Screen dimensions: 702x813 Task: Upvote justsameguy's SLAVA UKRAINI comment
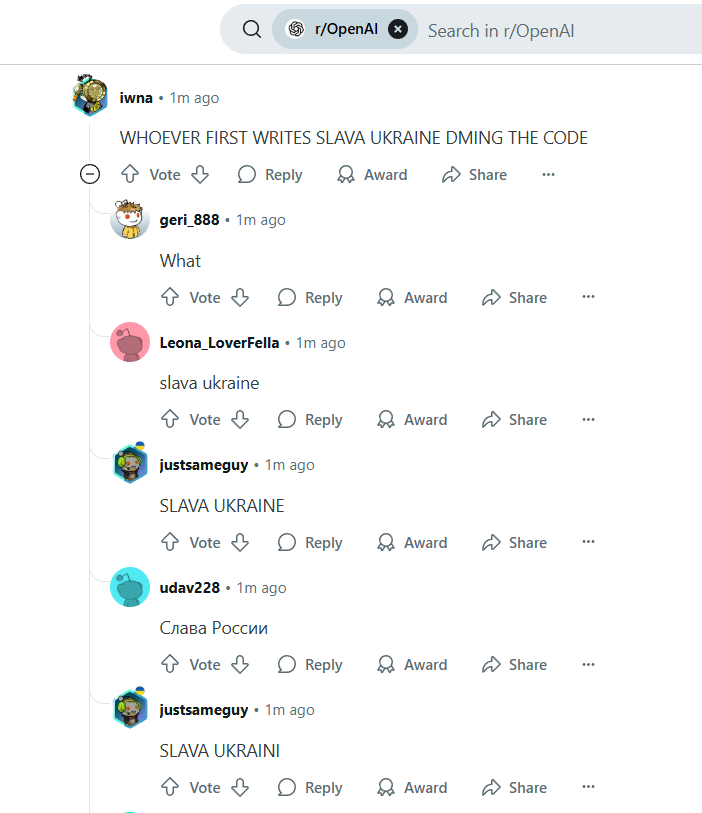coord(170,787)
